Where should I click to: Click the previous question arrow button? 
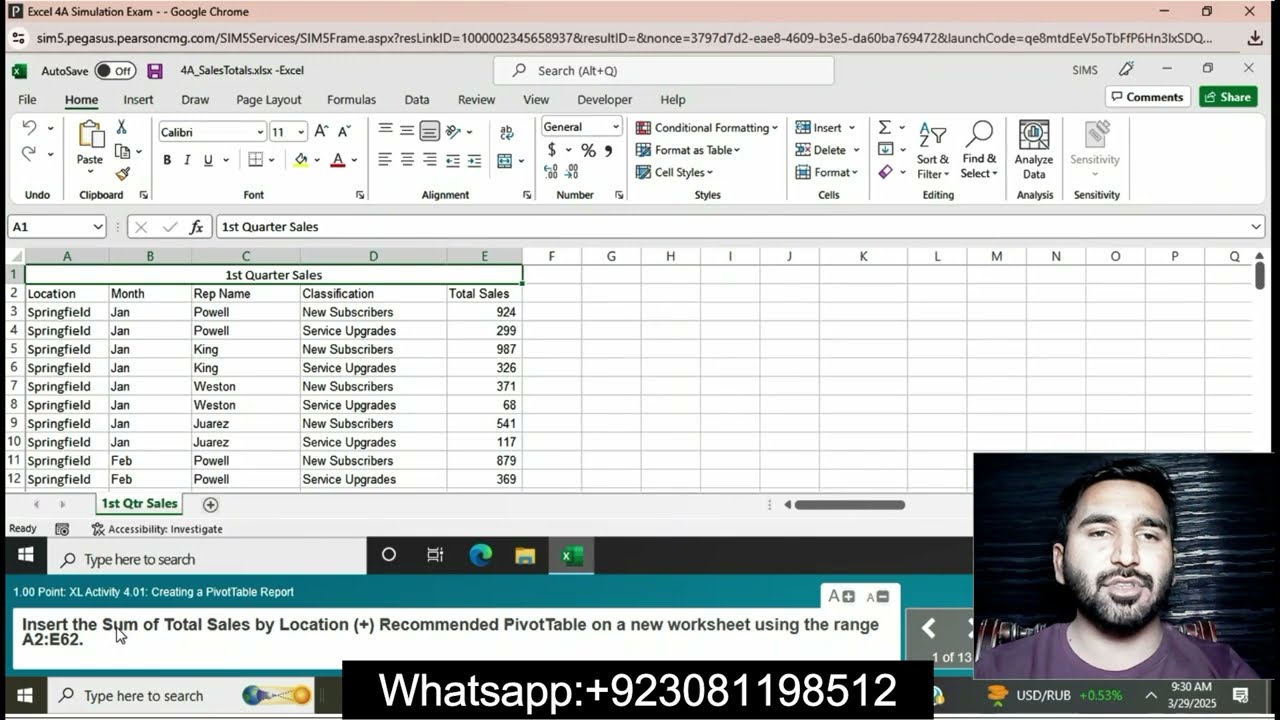click(928, 628)
